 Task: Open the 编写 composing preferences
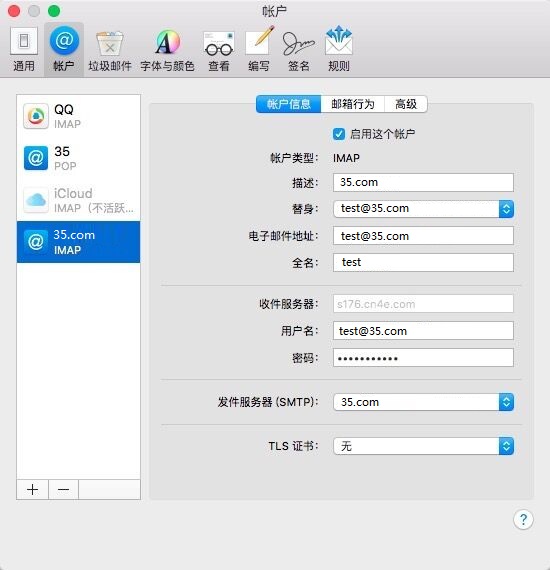point(259,49)
